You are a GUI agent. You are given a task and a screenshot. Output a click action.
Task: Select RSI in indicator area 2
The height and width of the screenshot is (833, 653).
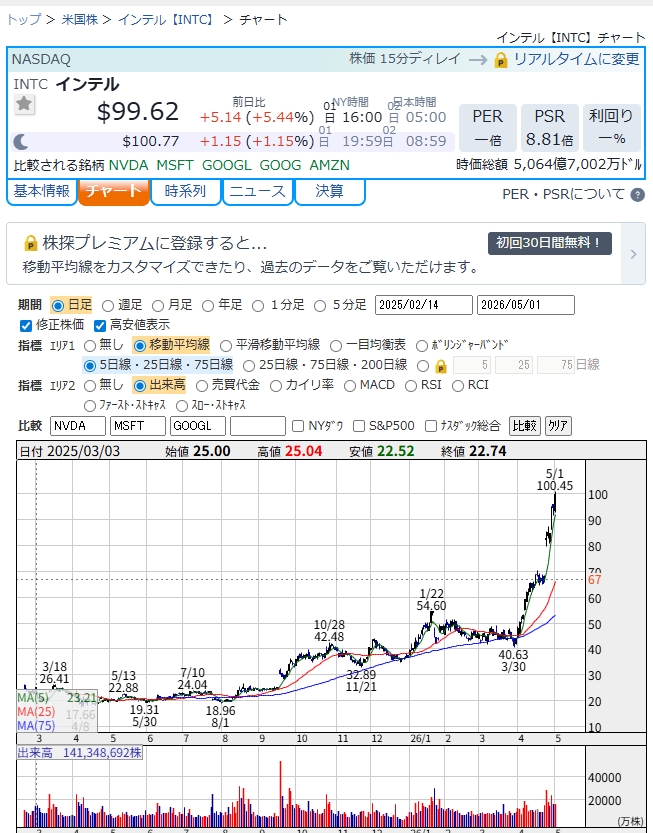tap(411, 386)
